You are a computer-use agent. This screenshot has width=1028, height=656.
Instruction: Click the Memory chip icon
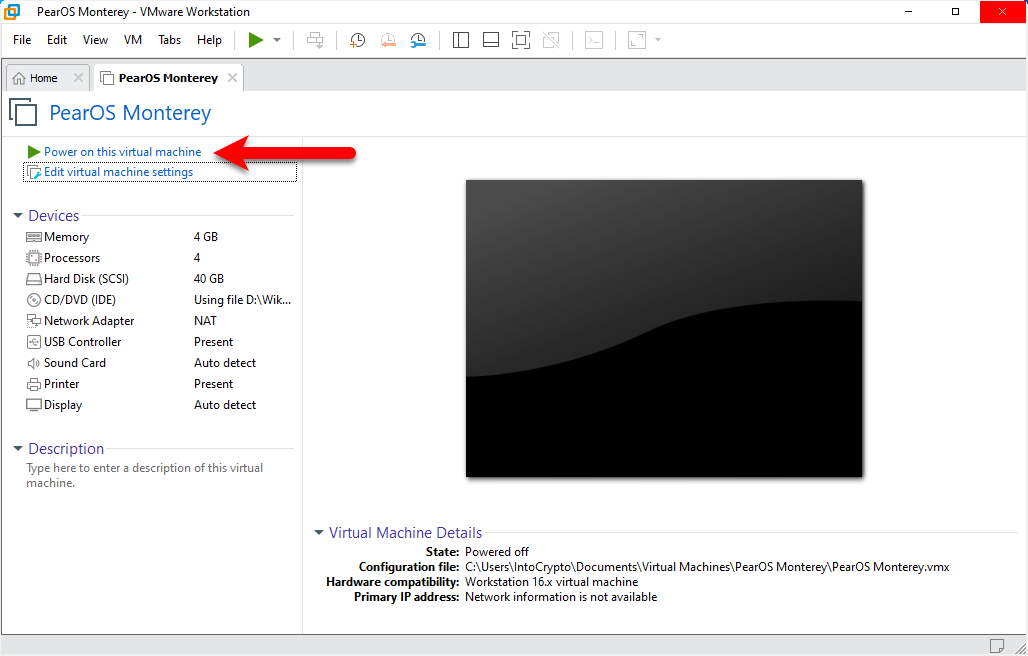[x=33, y=237]
